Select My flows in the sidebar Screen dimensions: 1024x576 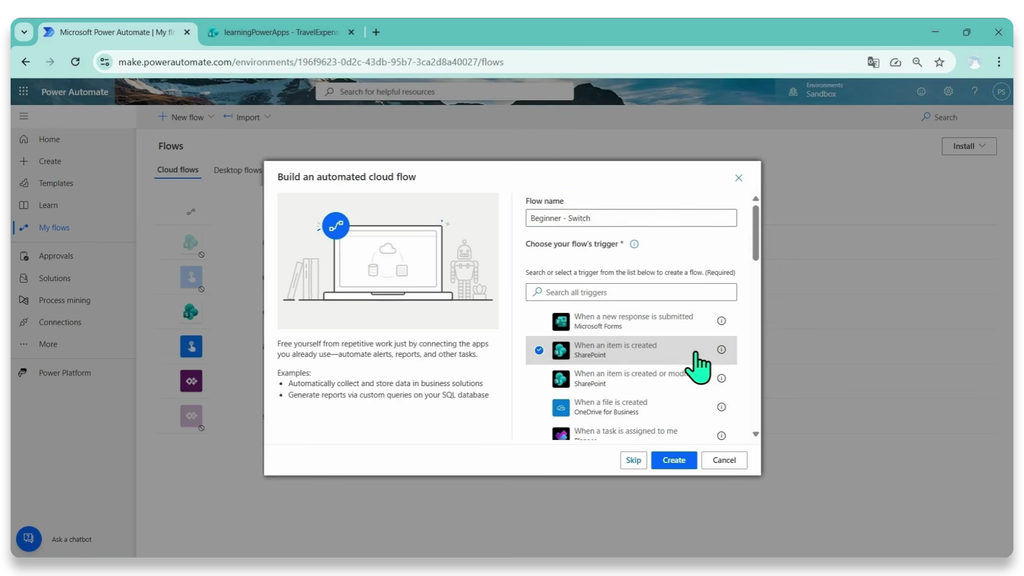pos(54,227)
